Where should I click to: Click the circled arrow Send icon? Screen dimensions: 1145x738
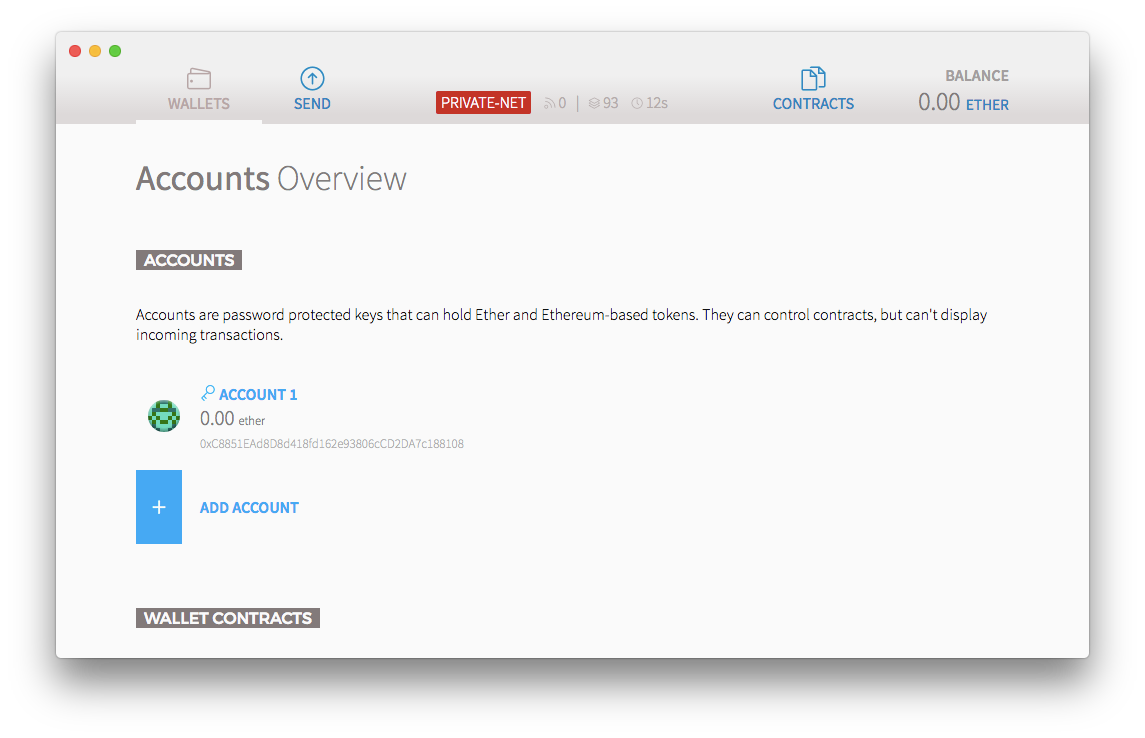point(311,78)
